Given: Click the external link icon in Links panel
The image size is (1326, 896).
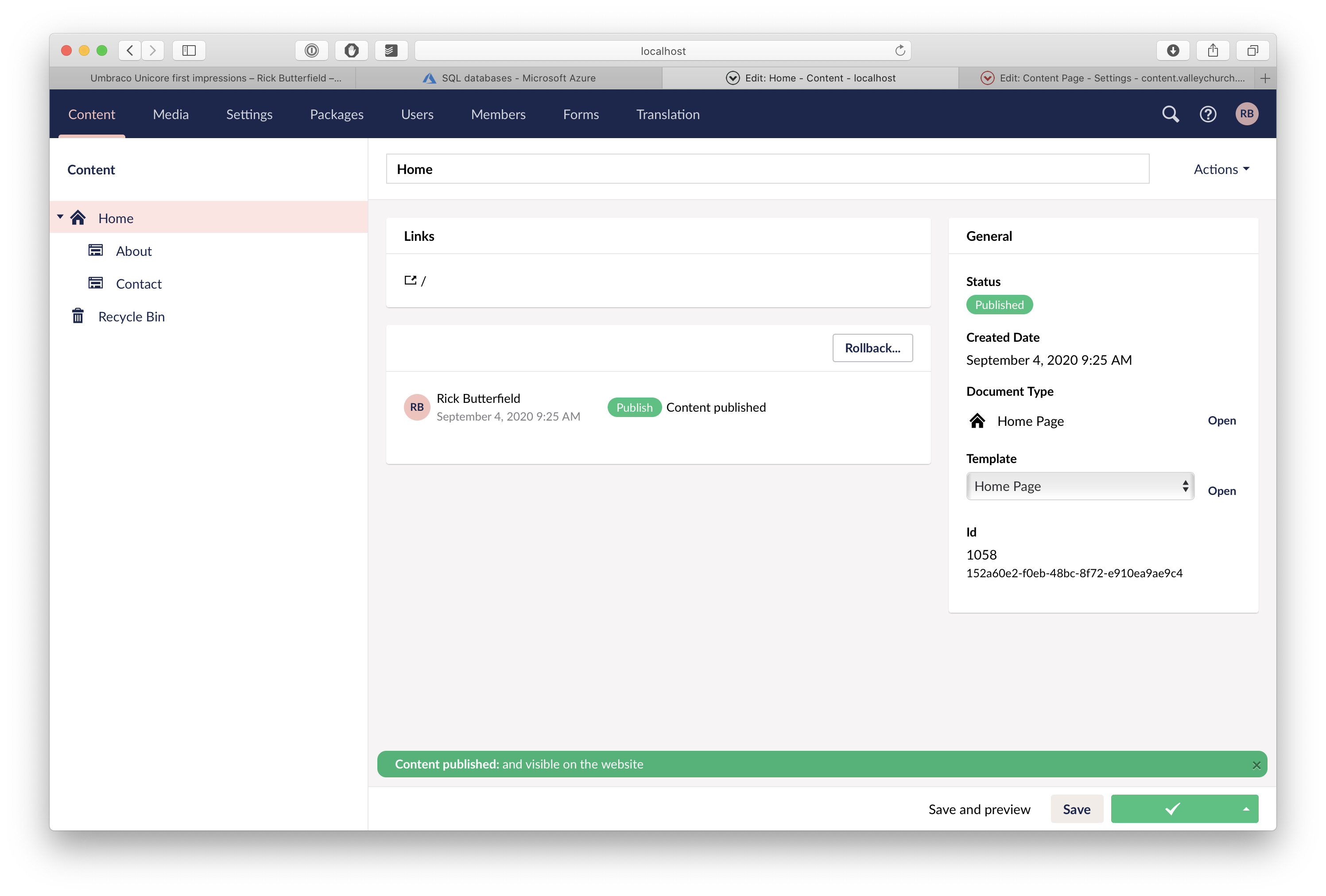Looking at the screenshot, I should click(410, 280).
